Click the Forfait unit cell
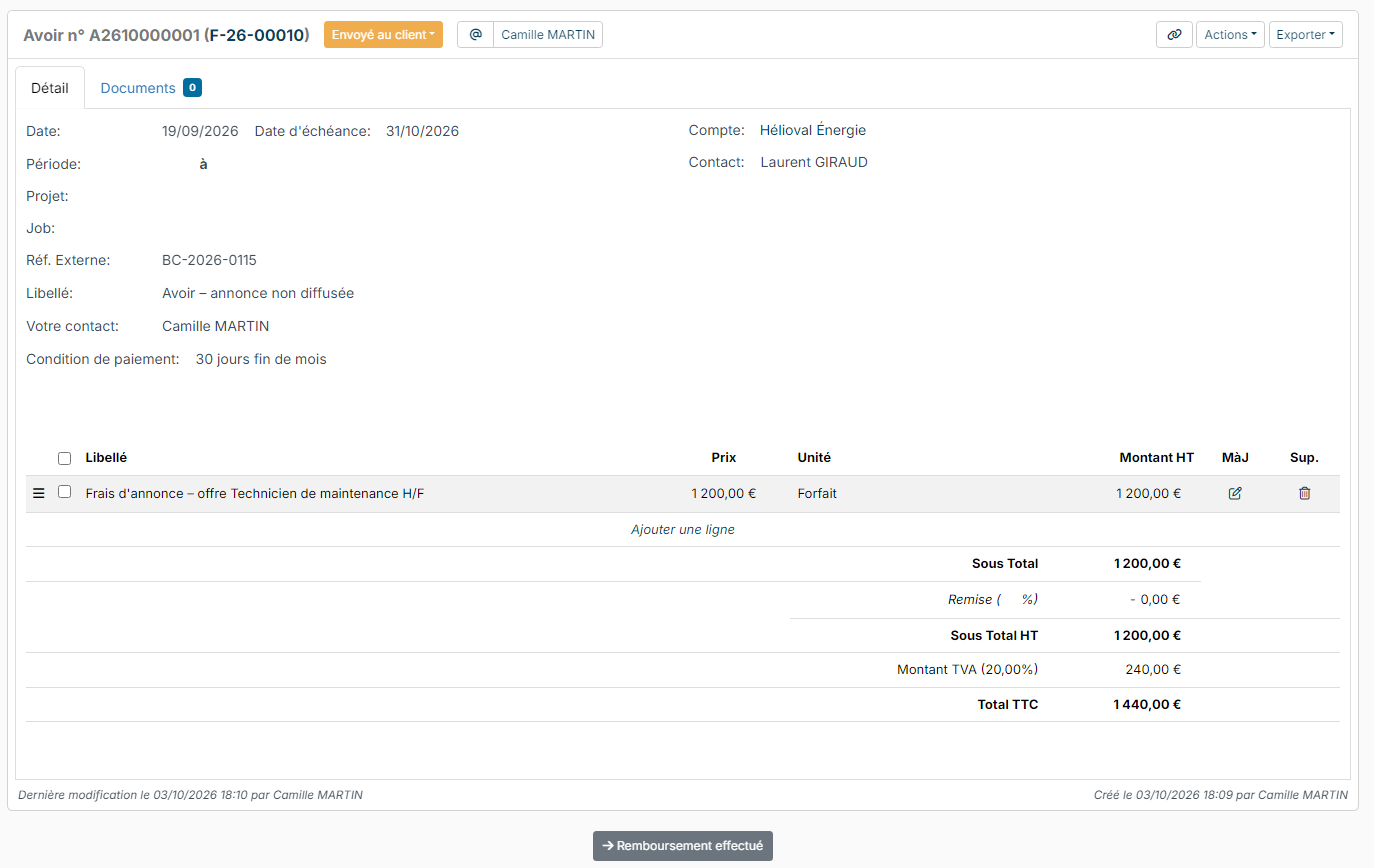The width and height of the screenshot is (1374, 868). click(x=817, y=493)
